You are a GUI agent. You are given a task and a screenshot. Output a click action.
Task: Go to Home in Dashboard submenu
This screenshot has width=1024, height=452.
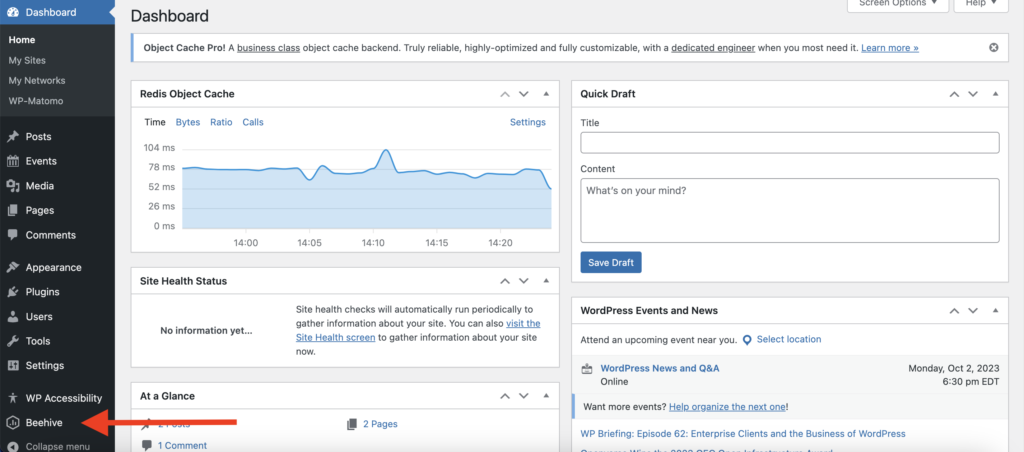(x=22, y=40)
